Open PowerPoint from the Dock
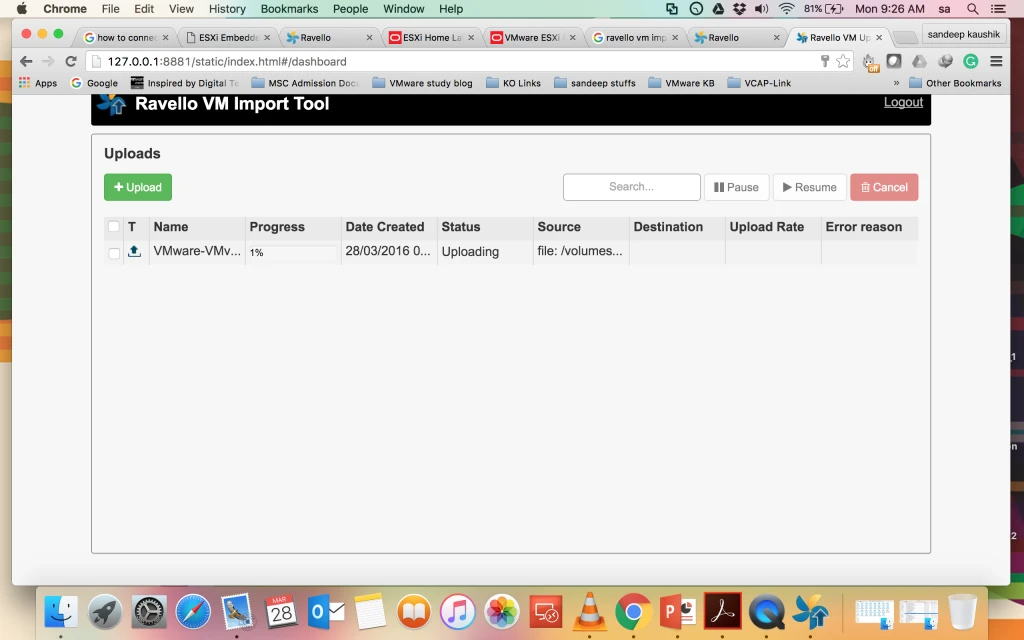This screenshot has height=640, width=1024. pyautogui.click(x=677, y=612)
